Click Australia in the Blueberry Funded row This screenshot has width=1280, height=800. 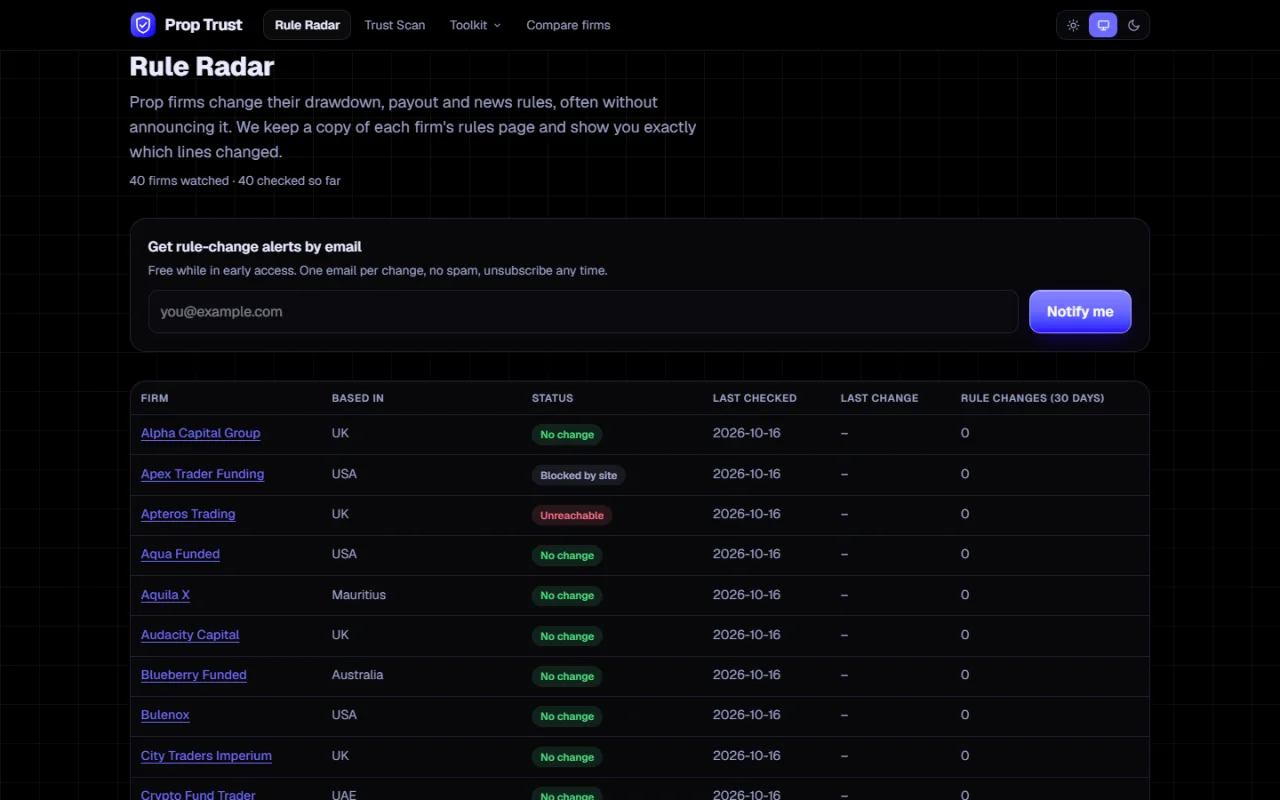(x=358, y=675)
